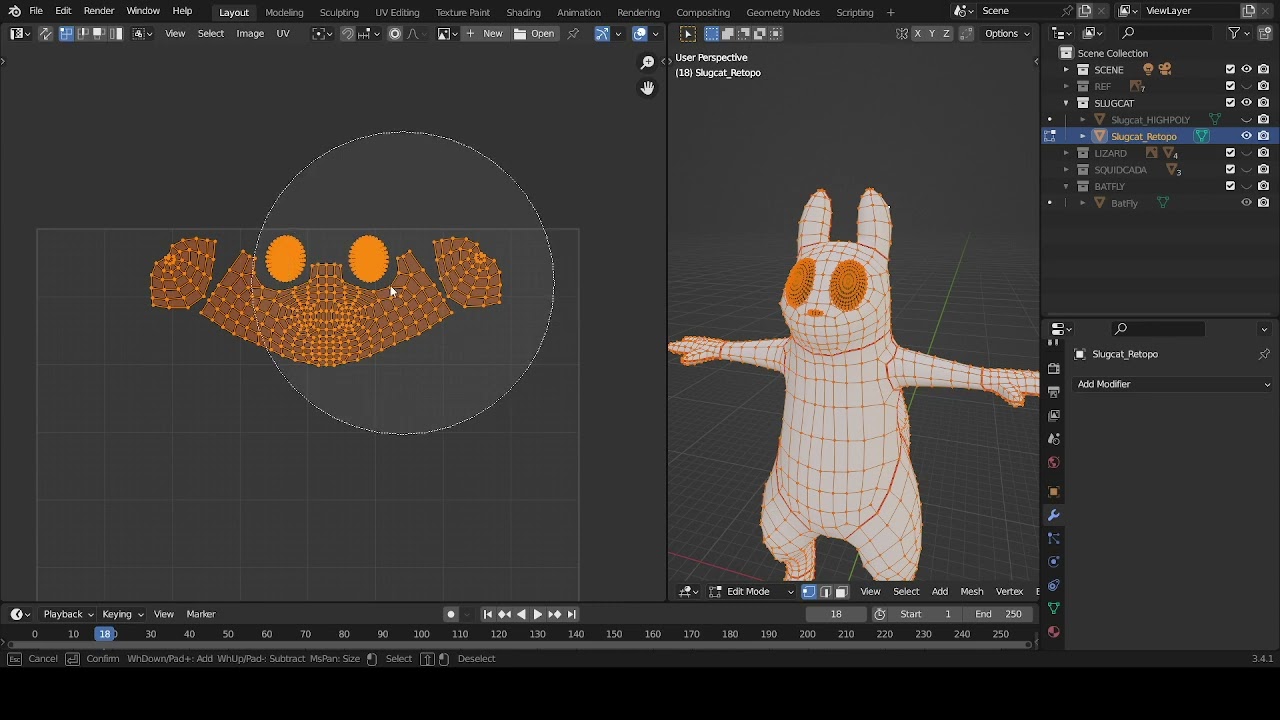Viewport: 1280px width, 720px height.
Task: Open the Playback dropdown in timeline
Action: (68, 614)
